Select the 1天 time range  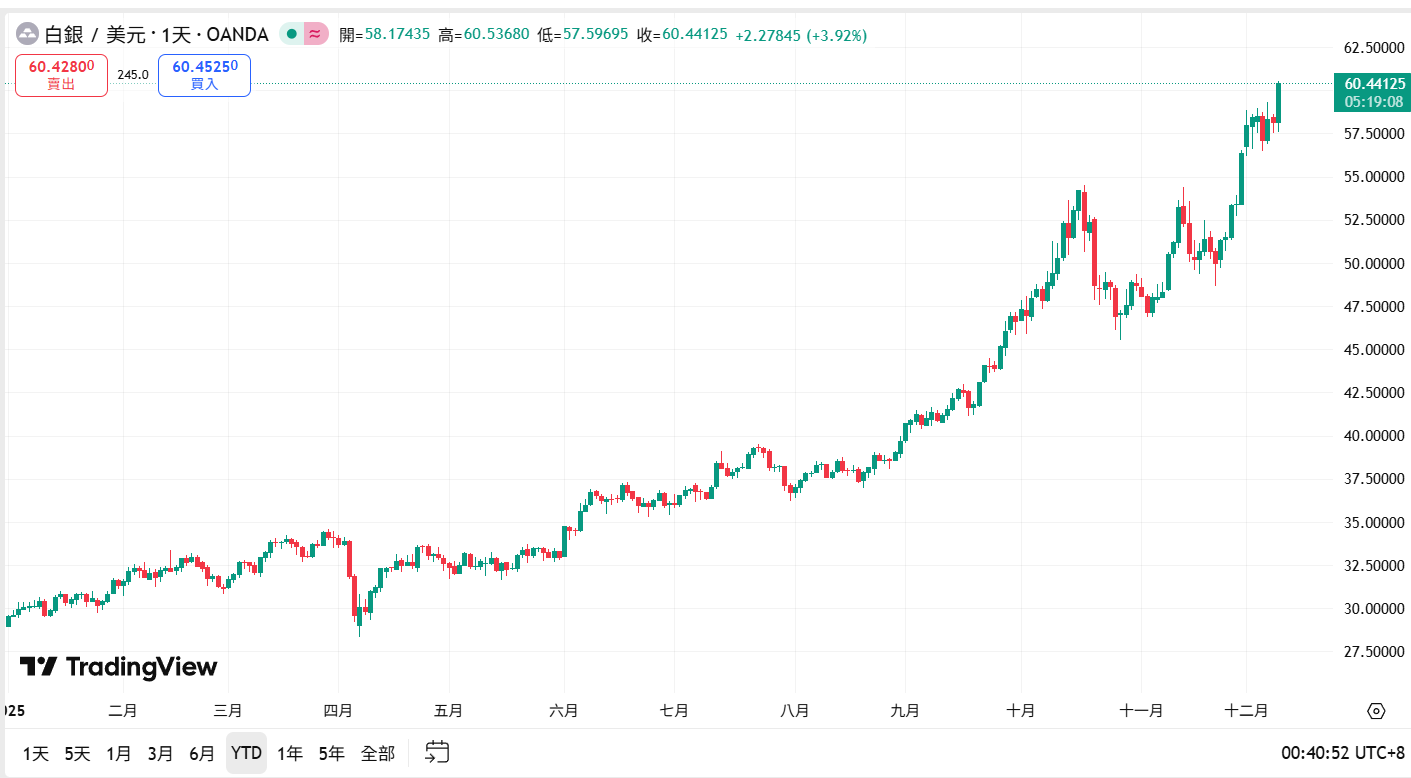35,753
